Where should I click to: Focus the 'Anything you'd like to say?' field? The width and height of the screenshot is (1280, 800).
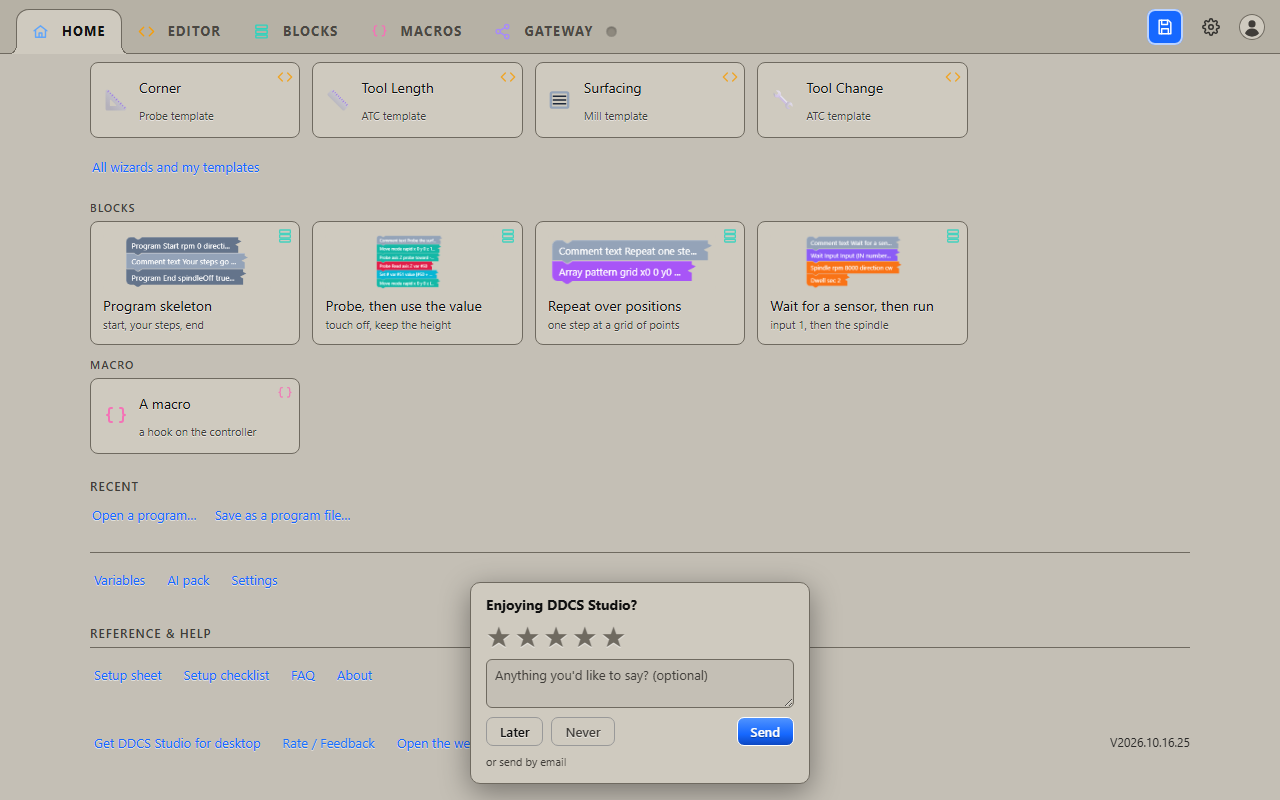click(640, 684)
